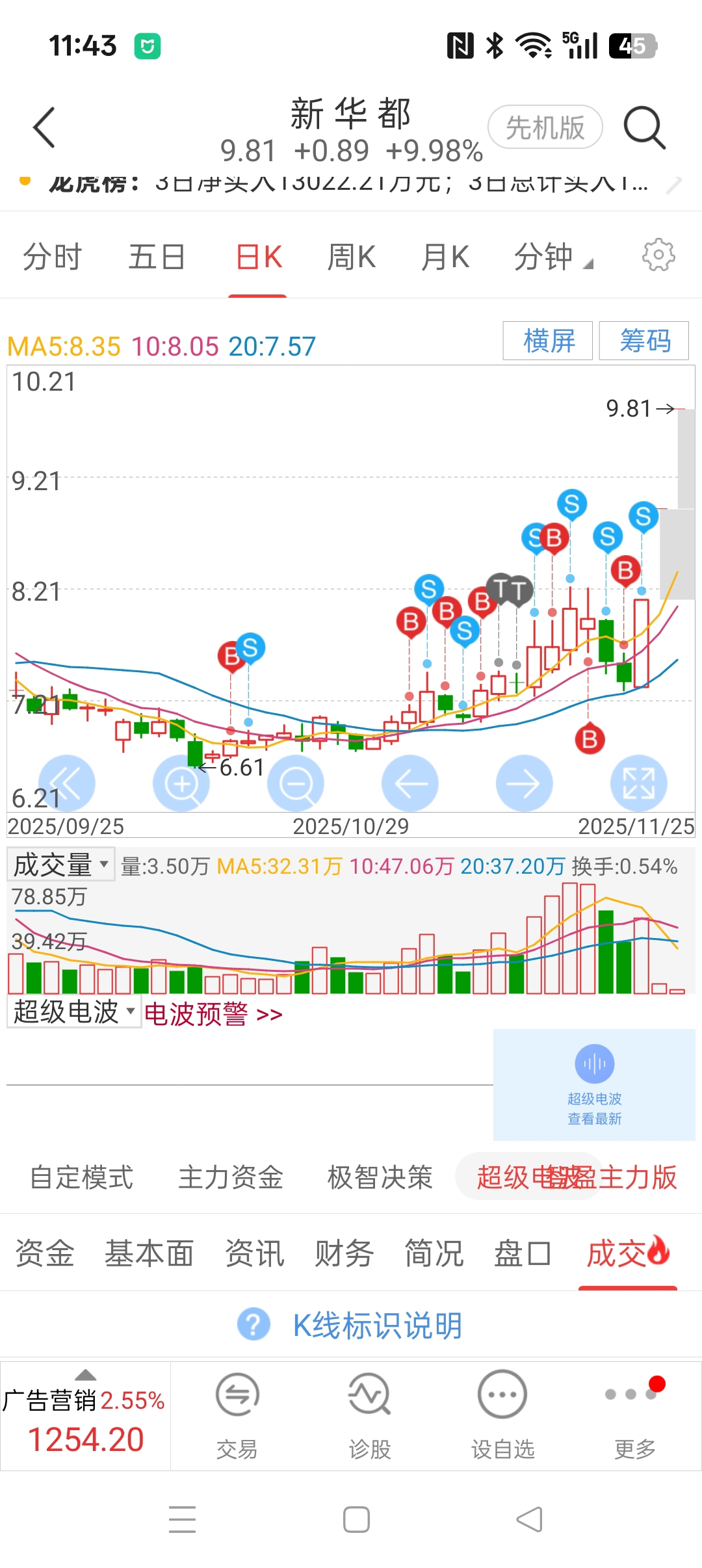
Task: Tap the MA5:8.35 moving average legend
Action: pyautogui.click(x=64, y=346)
